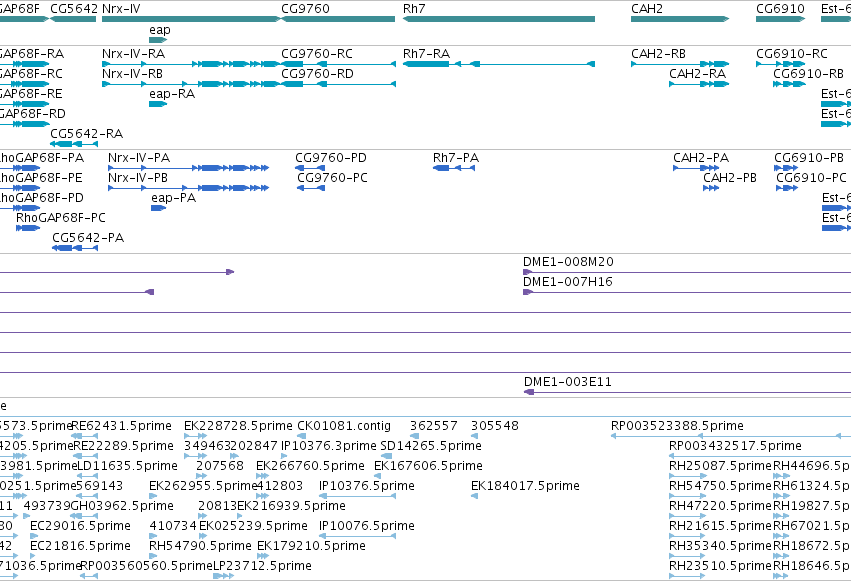Click the Rh7-RA transcript label
The width and height of the screenshot is (851, 581).
pos(426,54)
